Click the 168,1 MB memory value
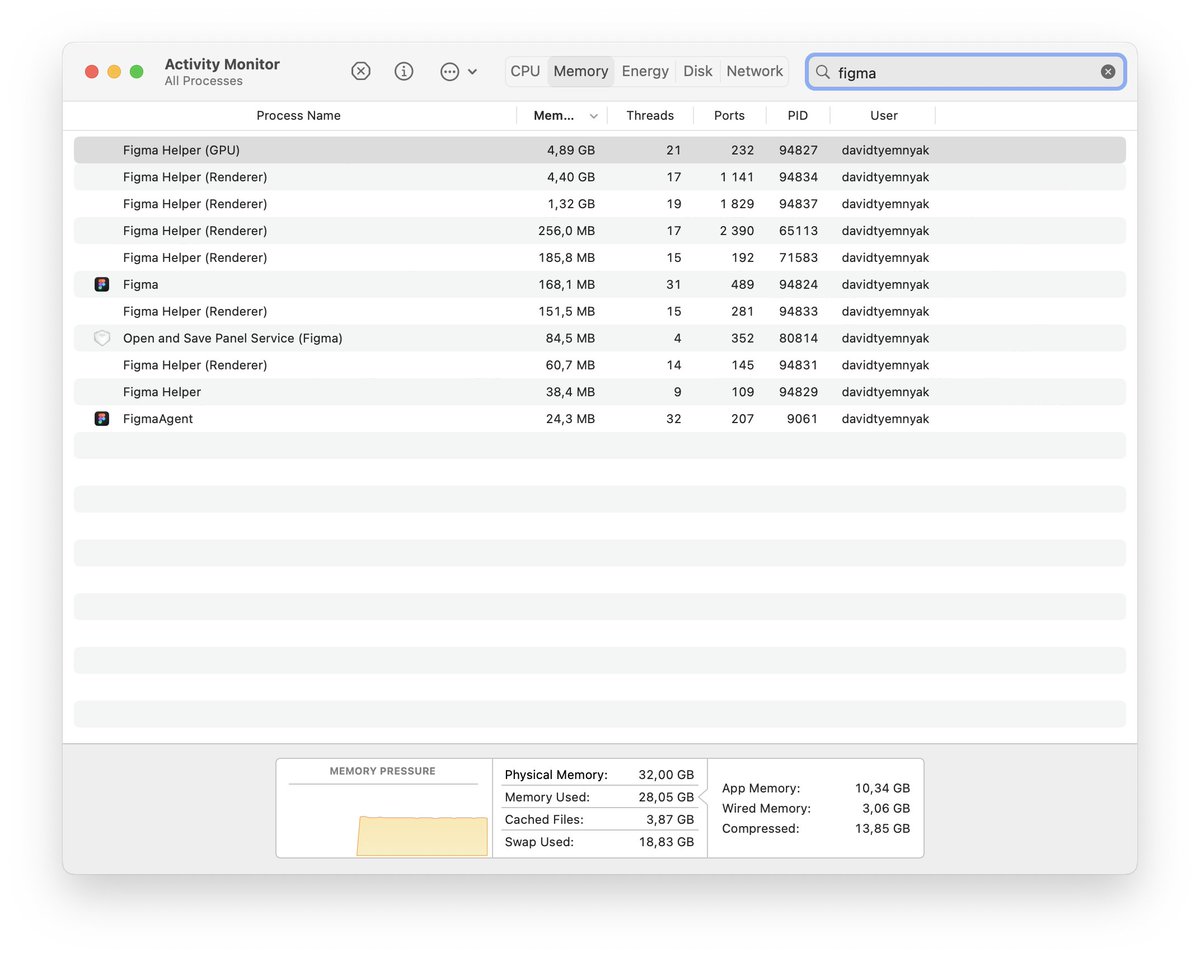This screenshot has width=1200, height=957. 566,285
